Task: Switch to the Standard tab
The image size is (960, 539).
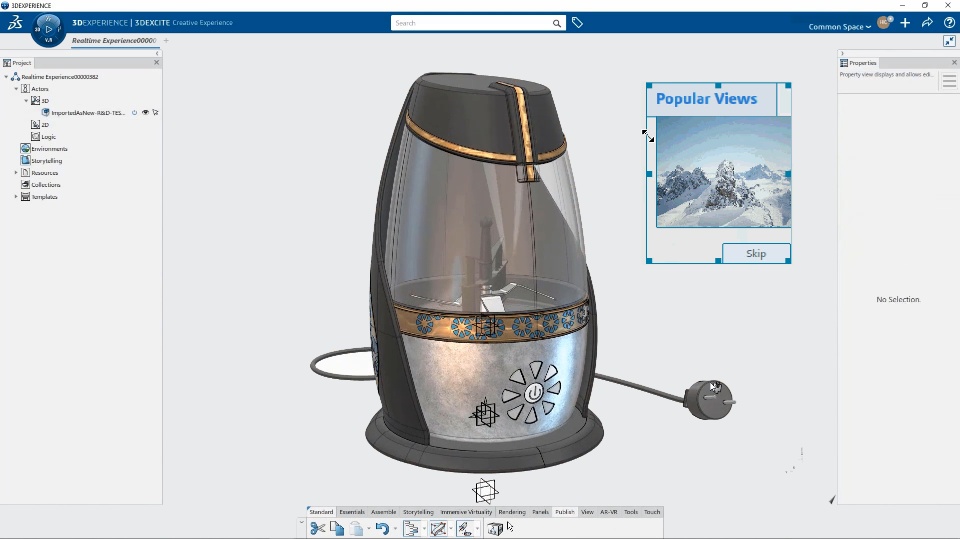Action: click(321, 512)
